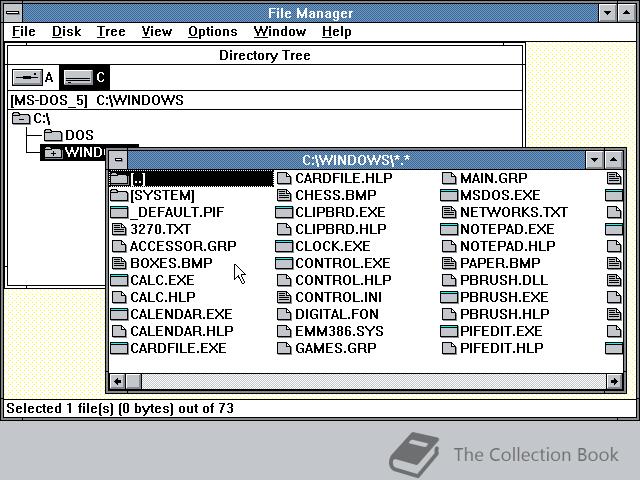Open the File Manager control menu box
The height and width of the screenshot is (480, 640).
[13, 13]
